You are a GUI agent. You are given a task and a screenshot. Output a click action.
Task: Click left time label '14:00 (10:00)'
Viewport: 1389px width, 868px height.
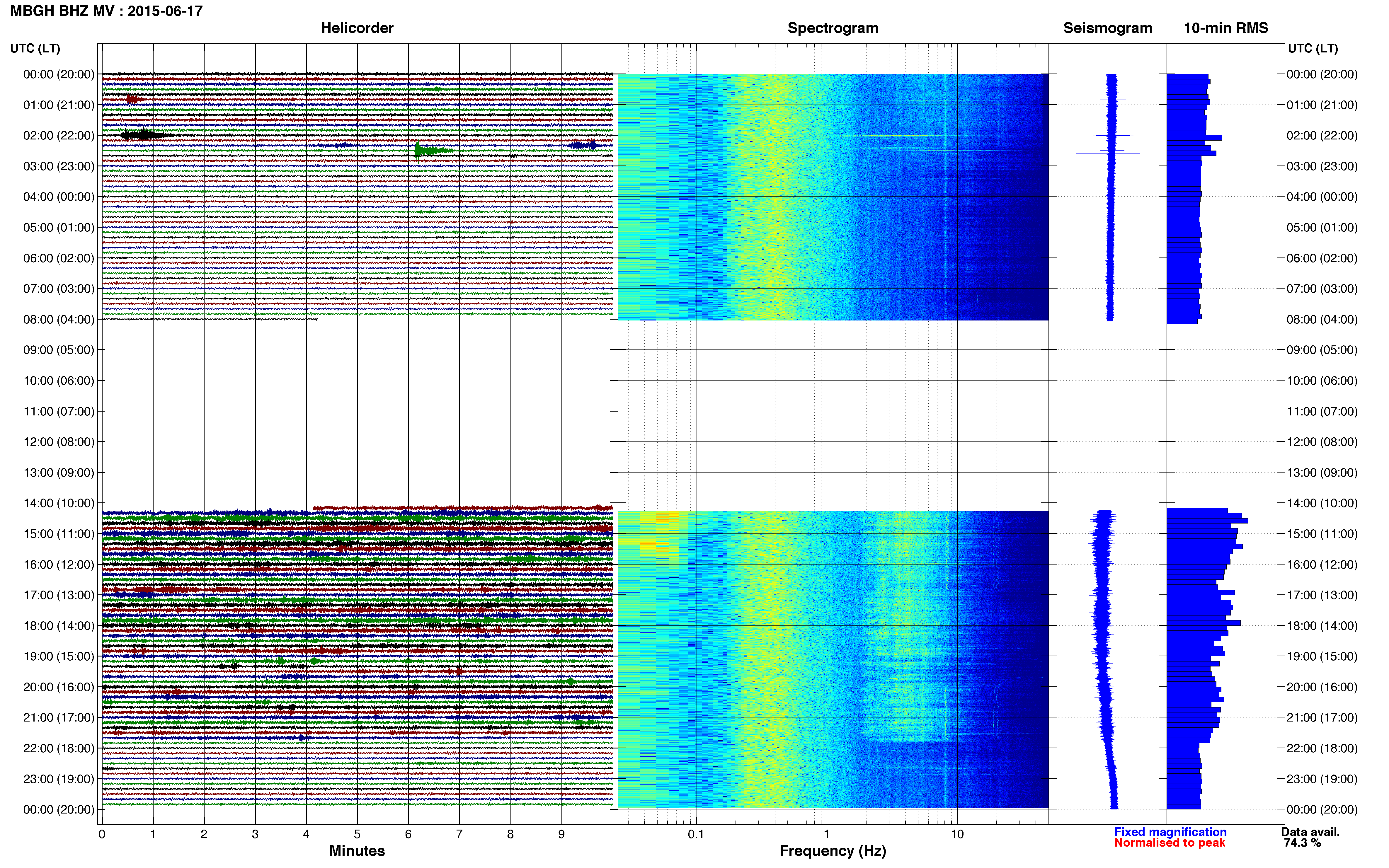[x=59, y=503]
